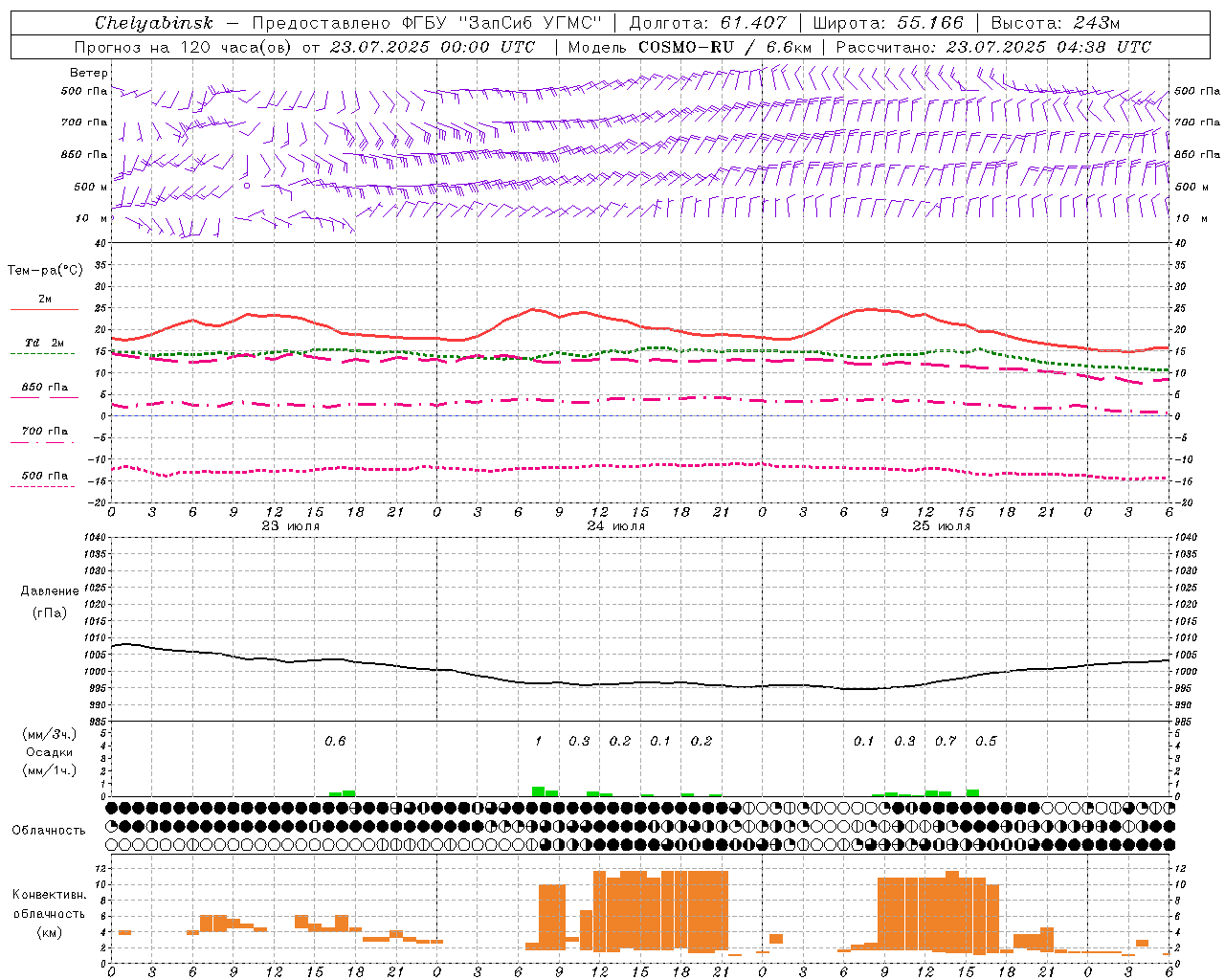Click the 'Осадки' precipitation label
This screenshot has width=1225, height=980.
[x=49, y=752]
